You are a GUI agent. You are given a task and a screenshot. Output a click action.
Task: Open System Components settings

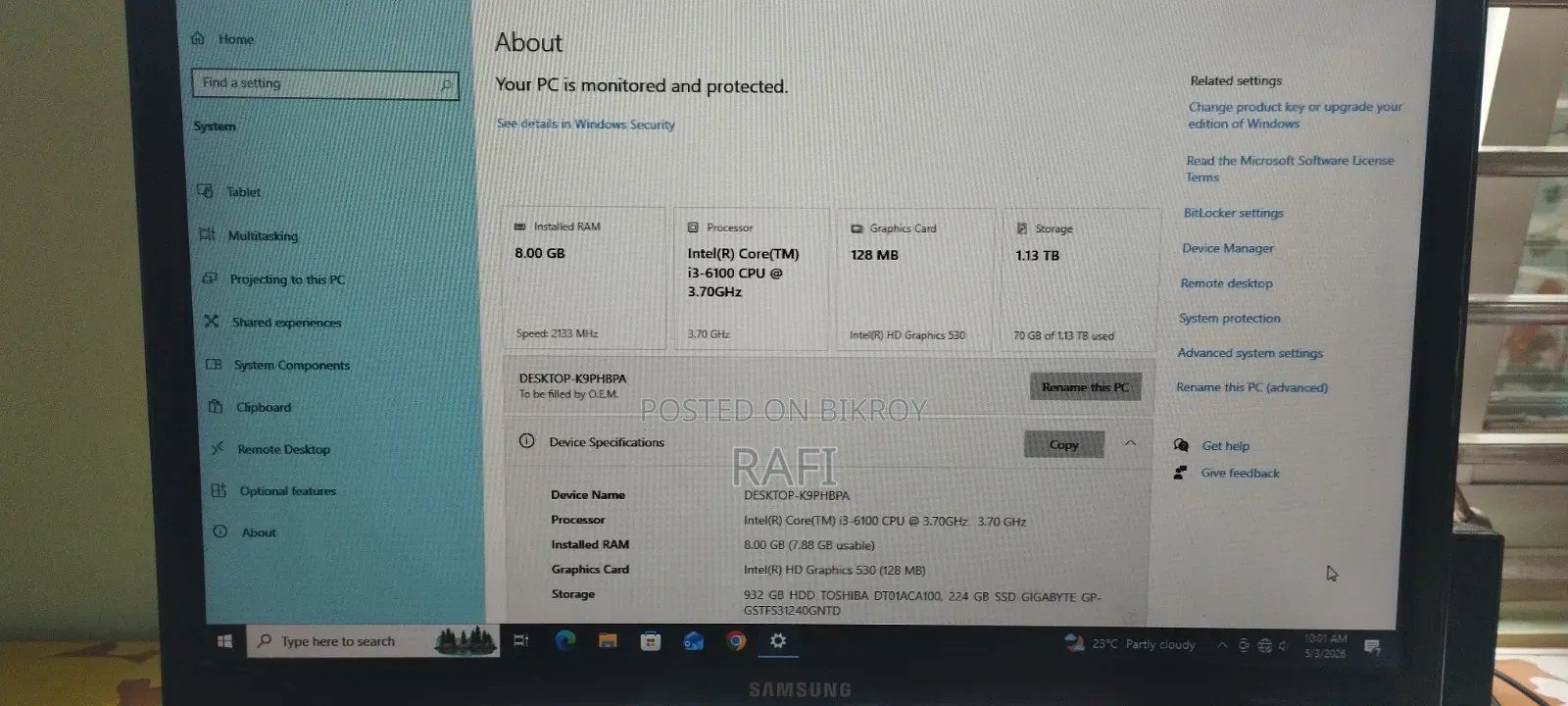pyautogui.click(x=292, y=365)
